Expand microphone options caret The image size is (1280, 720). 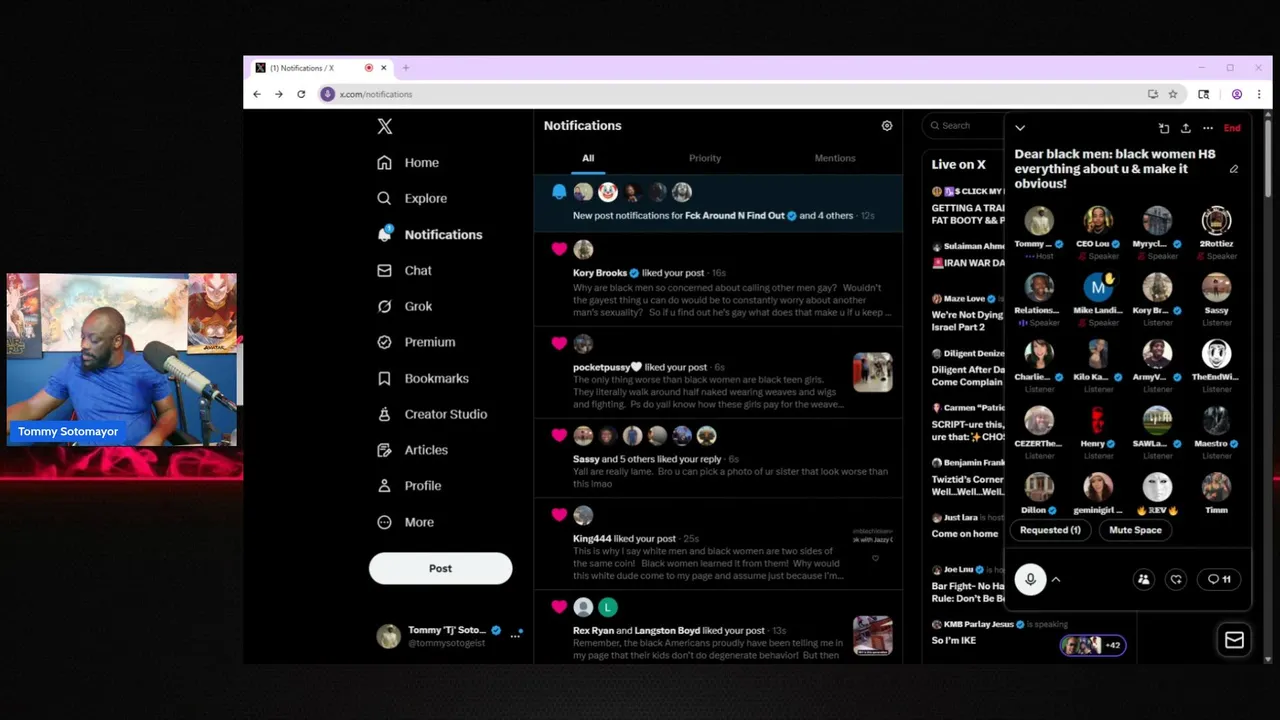[1055, 579]
